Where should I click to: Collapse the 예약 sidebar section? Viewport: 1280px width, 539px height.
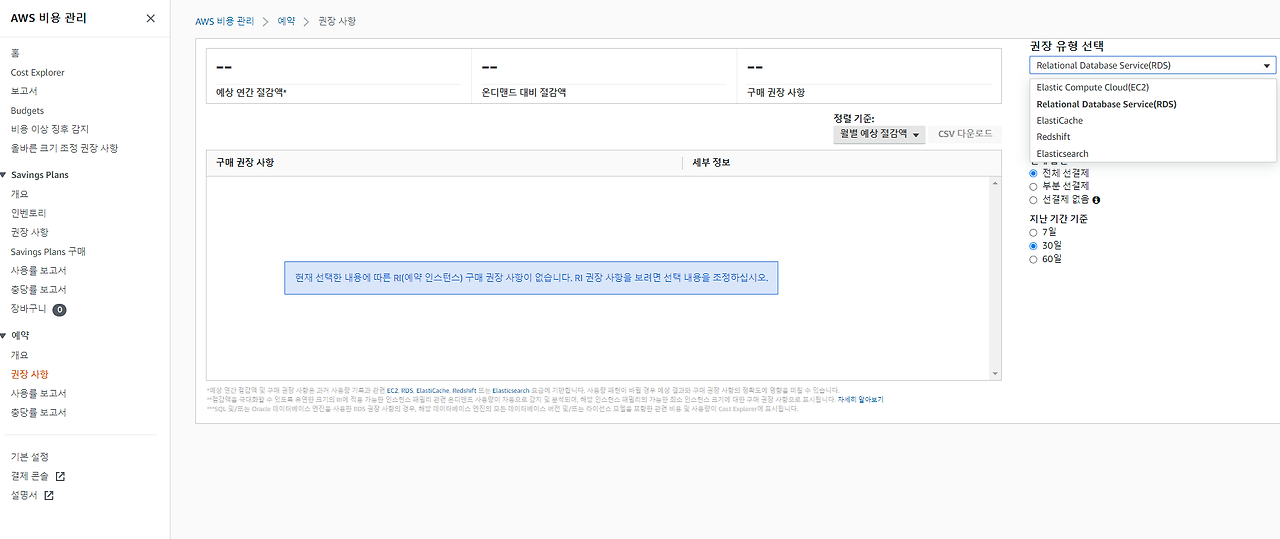[x=4, y=336]
